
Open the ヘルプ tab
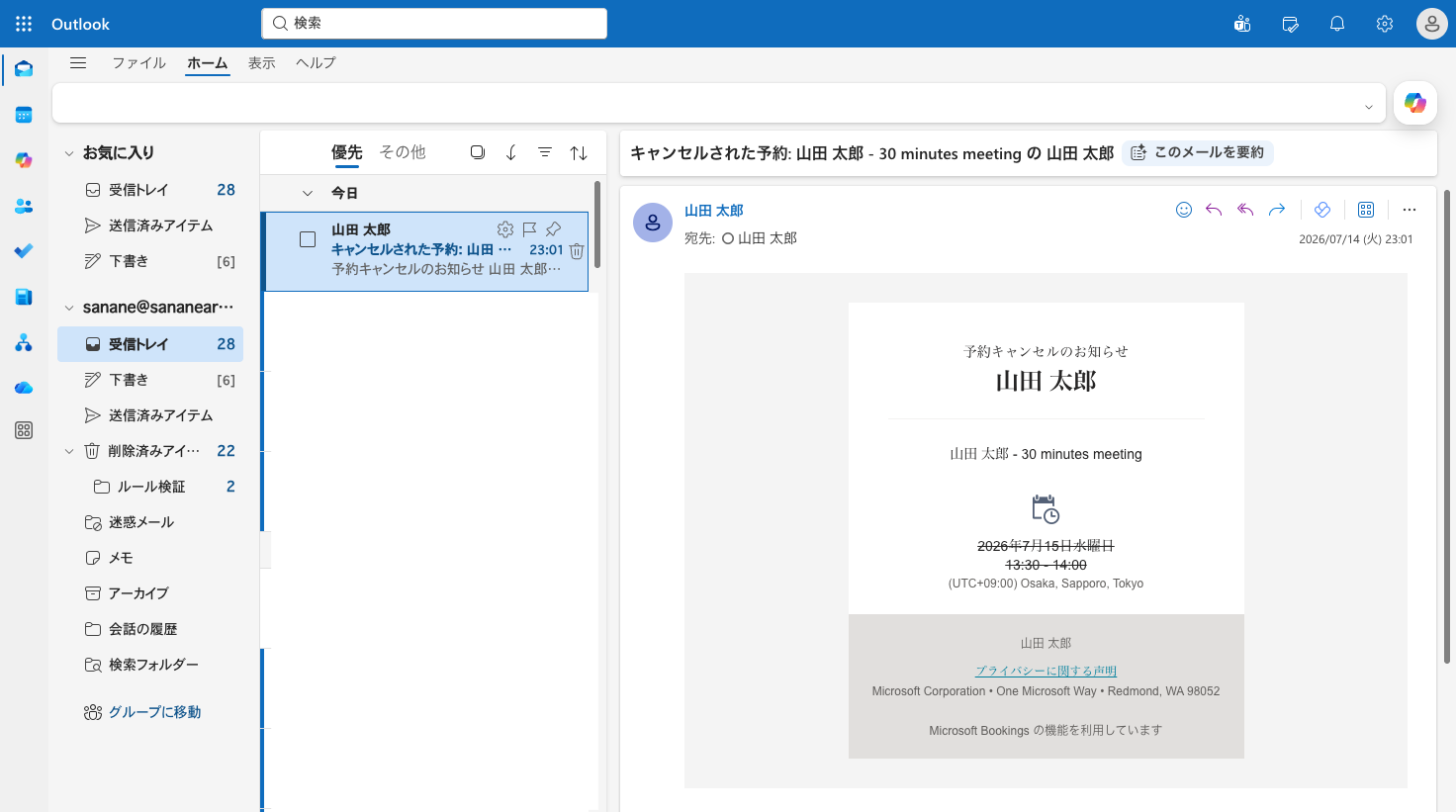316,62
